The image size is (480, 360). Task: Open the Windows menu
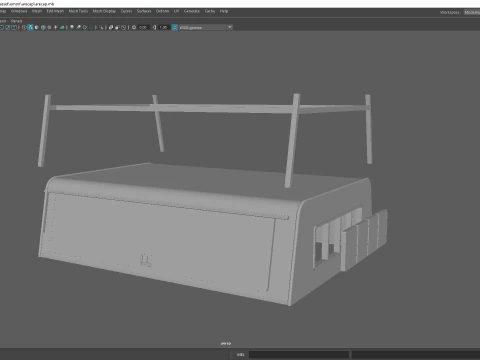[x=19, y=11]
